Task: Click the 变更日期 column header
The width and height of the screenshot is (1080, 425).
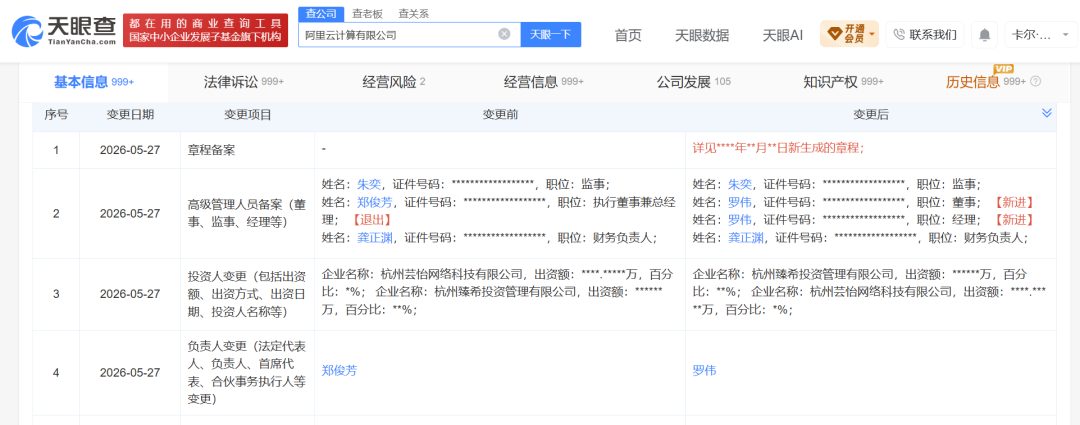Action: point(130,114)
